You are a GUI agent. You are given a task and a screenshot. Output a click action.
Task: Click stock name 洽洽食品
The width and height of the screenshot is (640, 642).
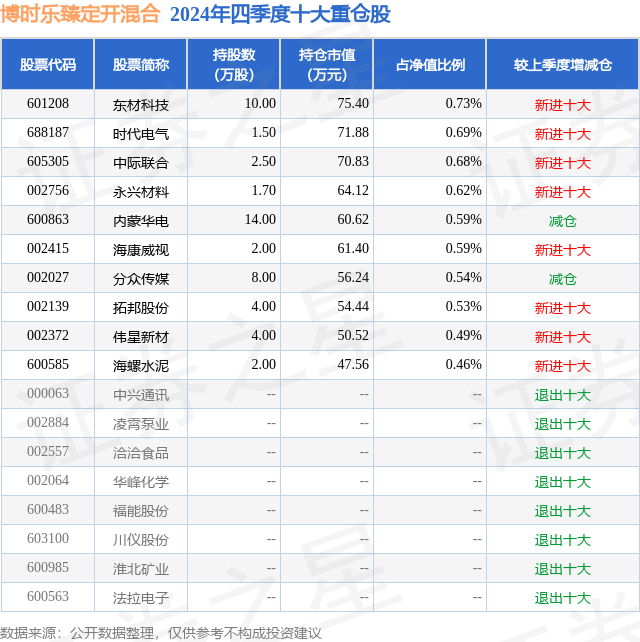pyautogui.click(x=141, y=453)
